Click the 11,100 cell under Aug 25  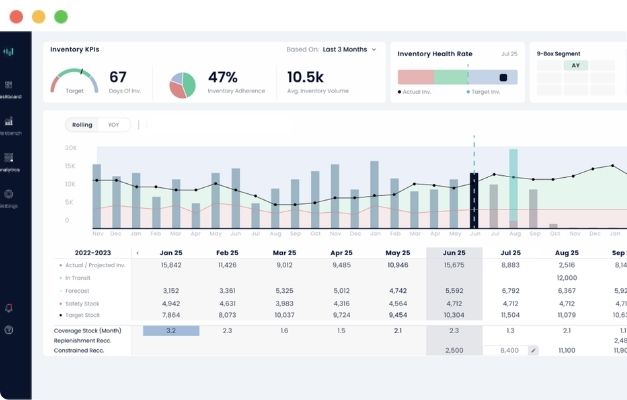[x=567, y=350]
